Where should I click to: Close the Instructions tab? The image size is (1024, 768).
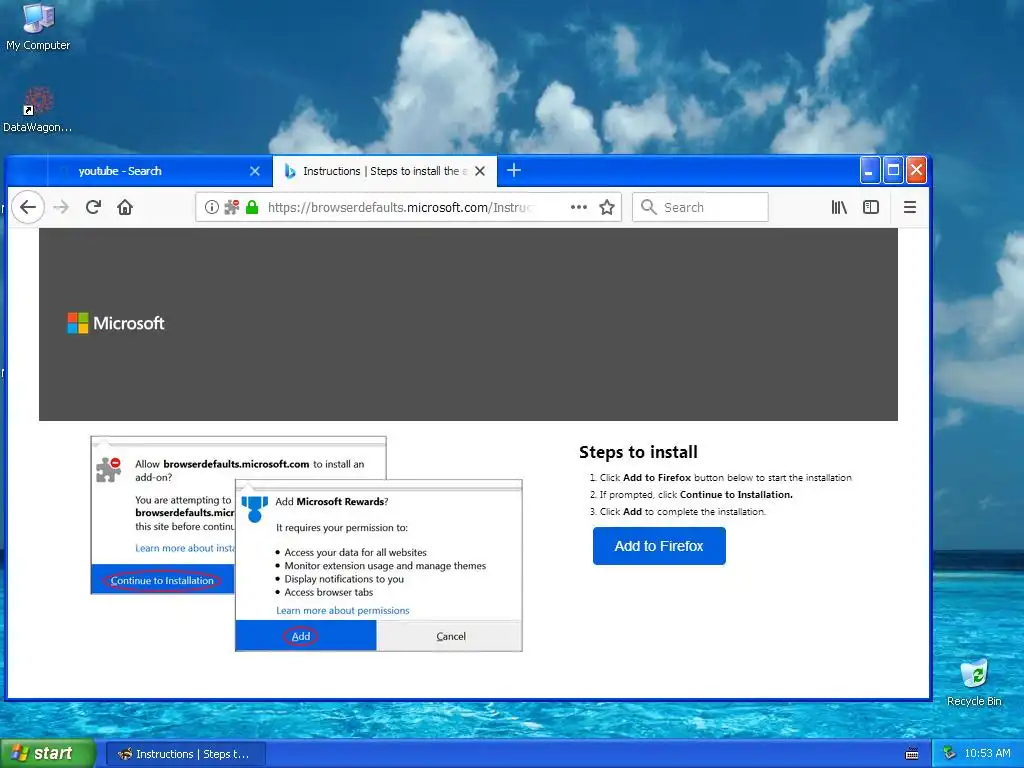tap(480, 171)
